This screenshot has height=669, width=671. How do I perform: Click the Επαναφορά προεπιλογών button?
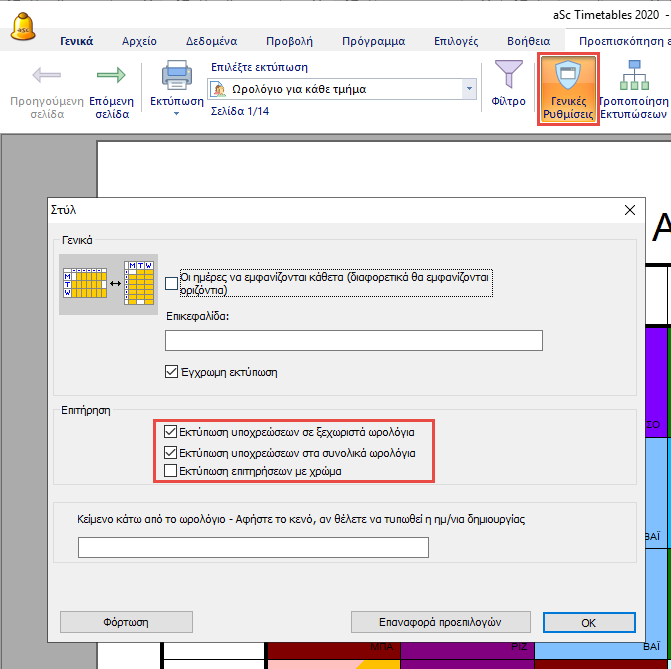[x=441, y=619]
